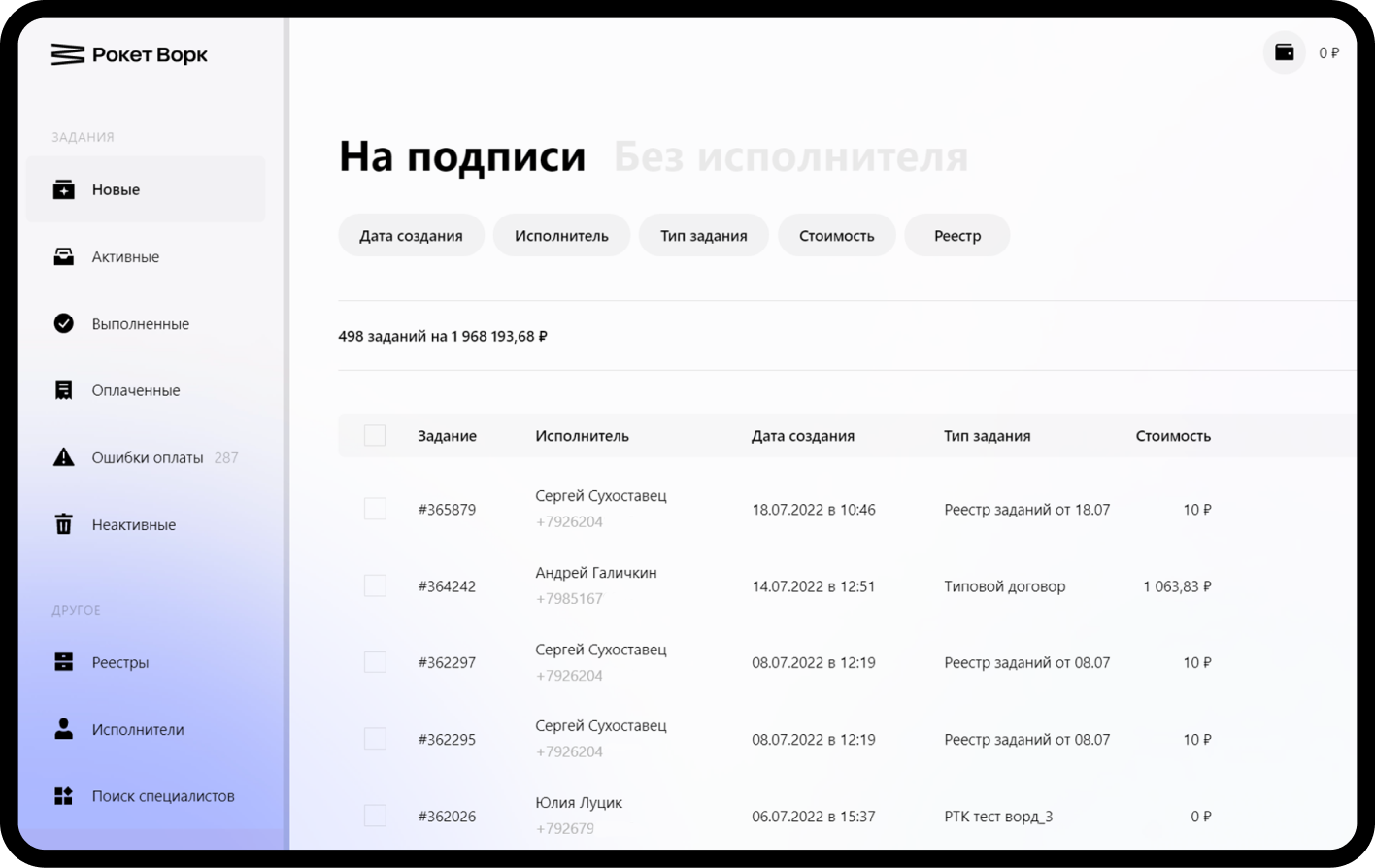The image size is (1375, 868).
Task: Click the Поиск специалистов grid icon
Action: pyautogui.click(x=63, y=796)
